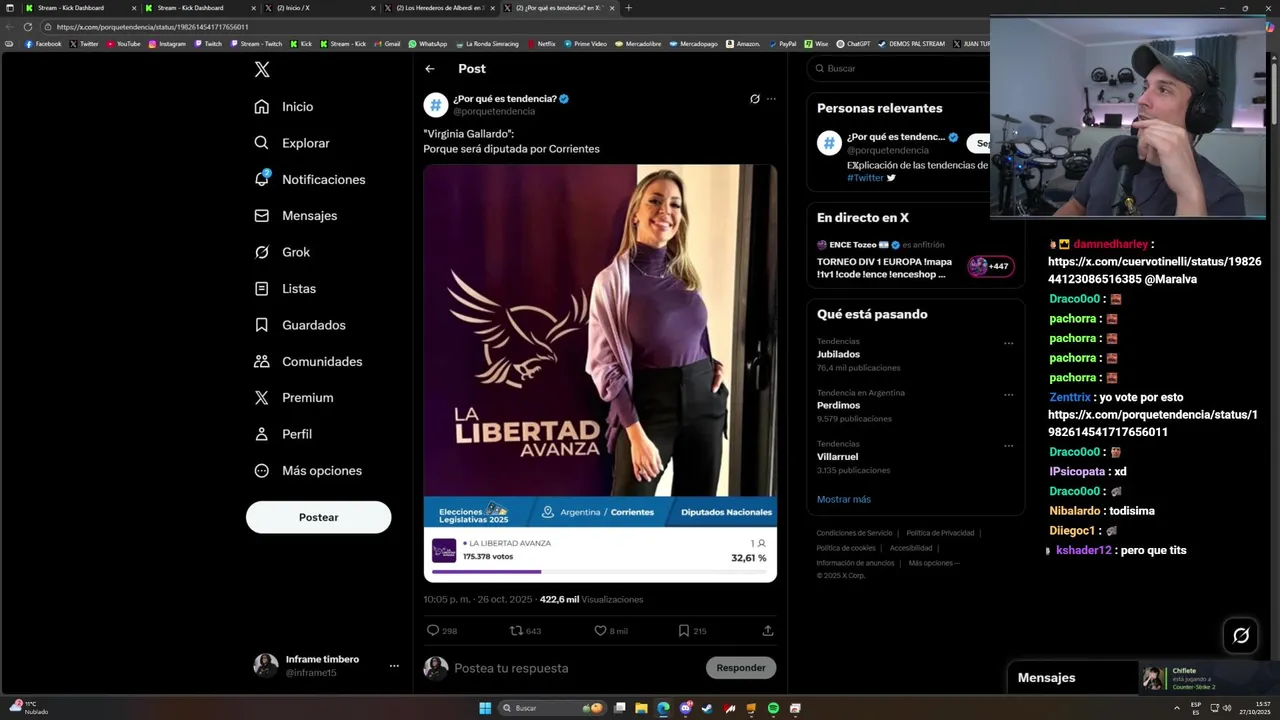This screenshot has width=1280, height=720.
Task: Open more options for Jubilados trend
Action: [1008, 343]
